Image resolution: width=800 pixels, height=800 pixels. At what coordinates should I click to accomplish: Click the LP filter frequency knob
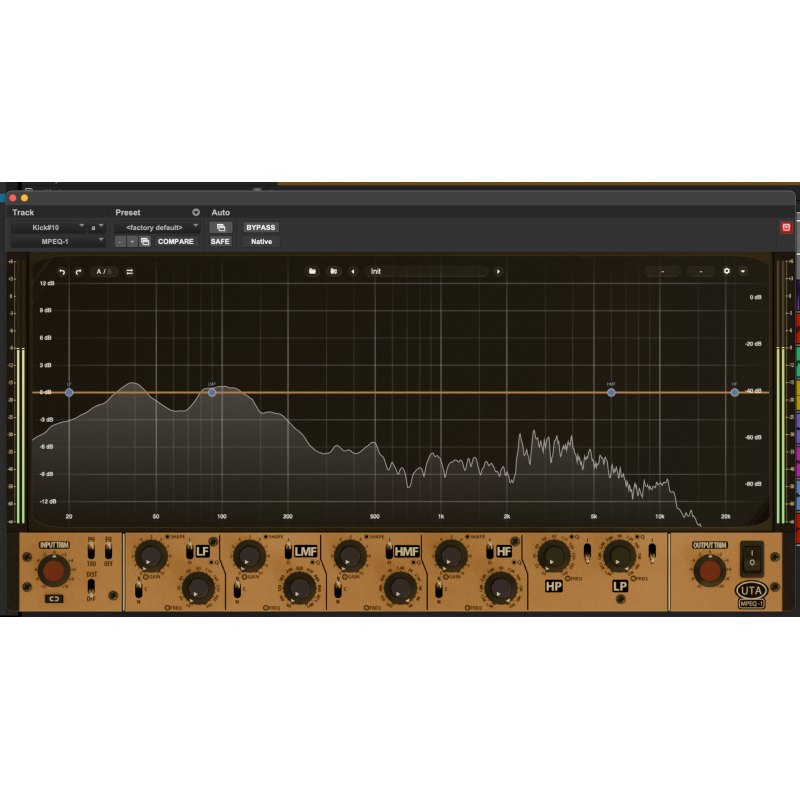[619, 556]
